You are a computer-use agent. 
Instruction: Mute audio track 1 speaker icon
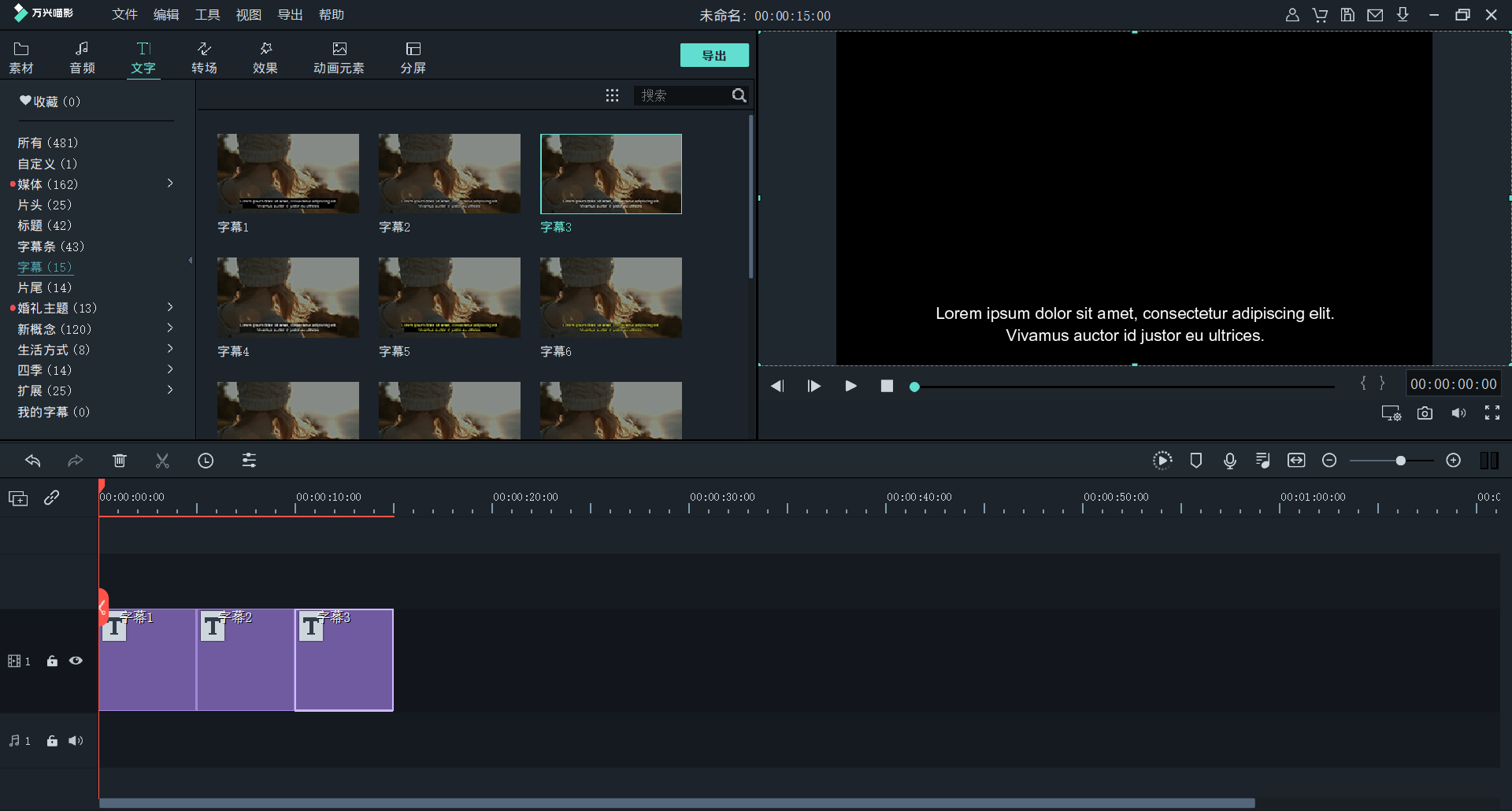pos(76,741)
